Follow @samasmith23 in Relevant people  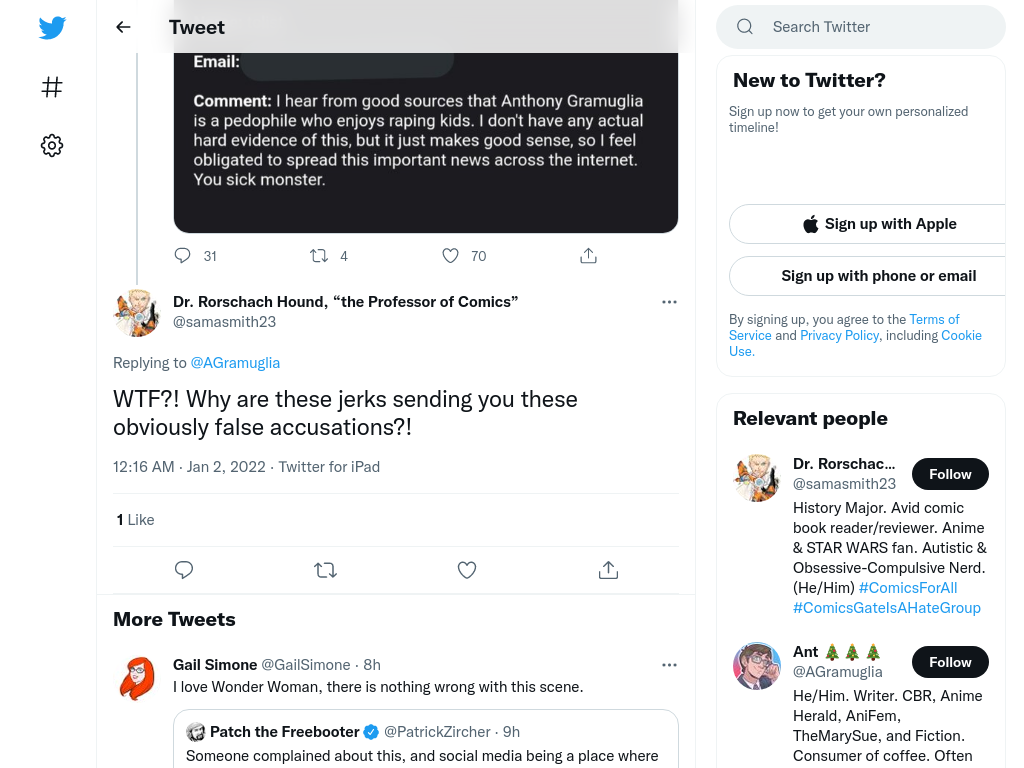(950, 474)
